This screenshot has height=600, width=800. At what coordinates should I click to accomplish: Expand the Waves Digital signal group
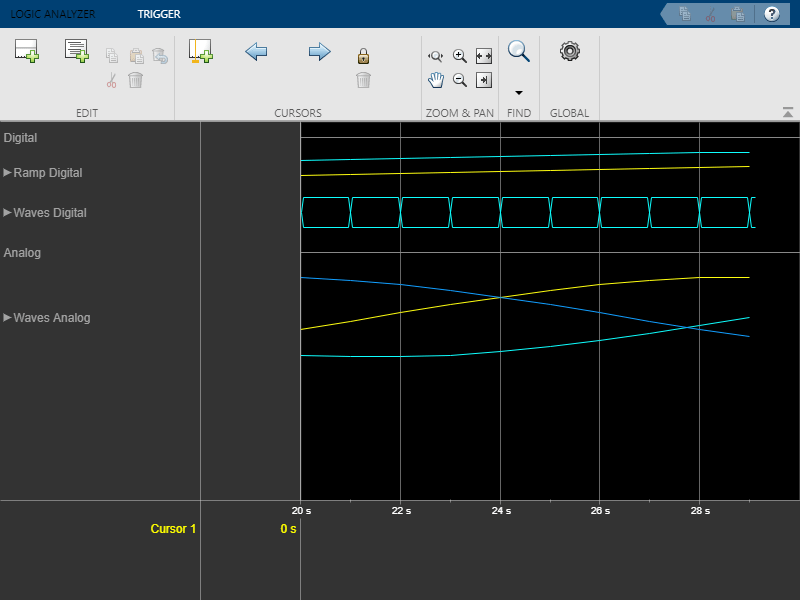[8, 213]
